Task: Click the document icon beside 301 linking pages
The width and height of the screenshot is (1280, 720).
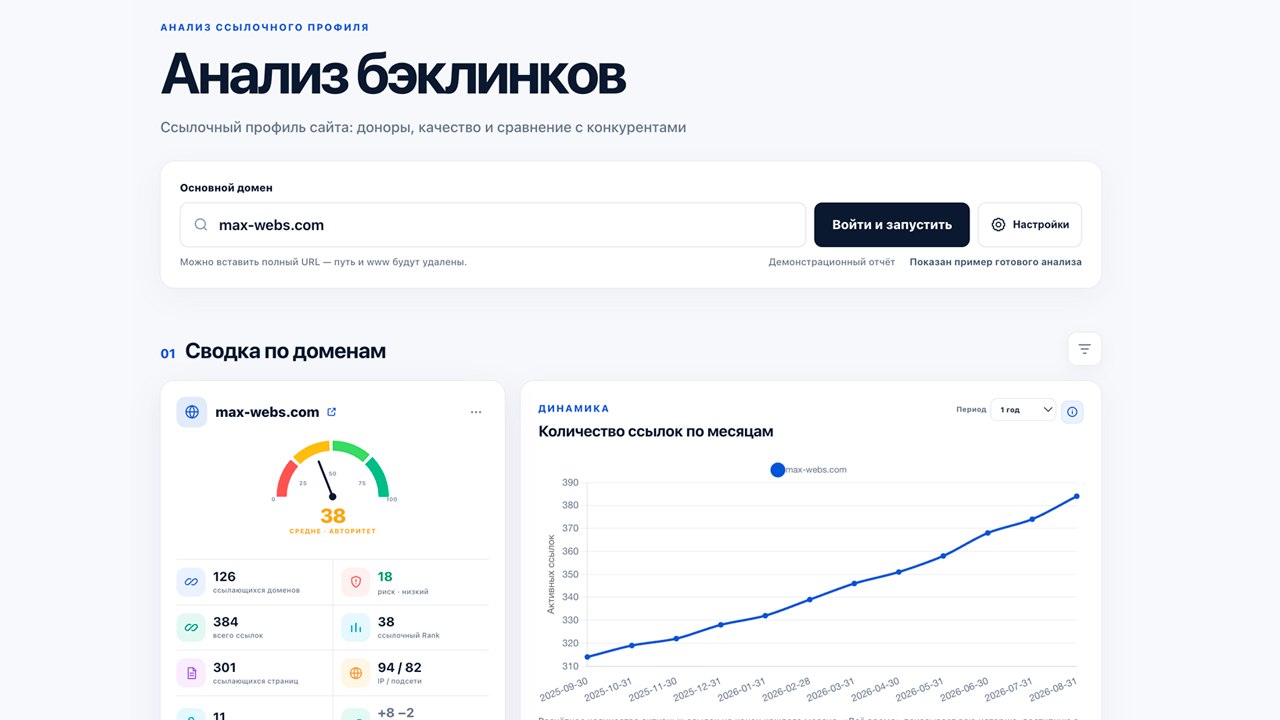Action: (192, 673)
